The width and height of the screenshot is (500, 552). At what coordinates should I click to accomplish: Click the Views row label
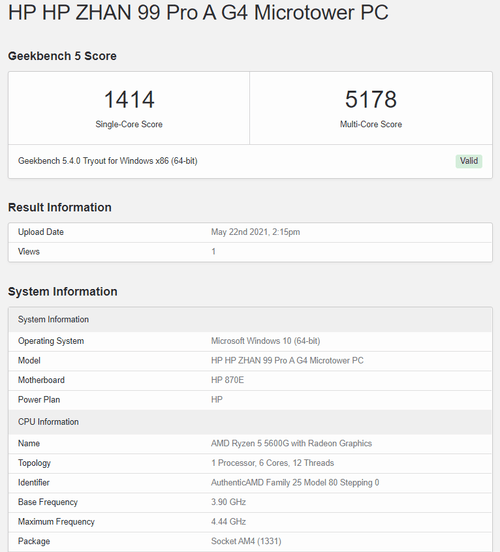29,252
